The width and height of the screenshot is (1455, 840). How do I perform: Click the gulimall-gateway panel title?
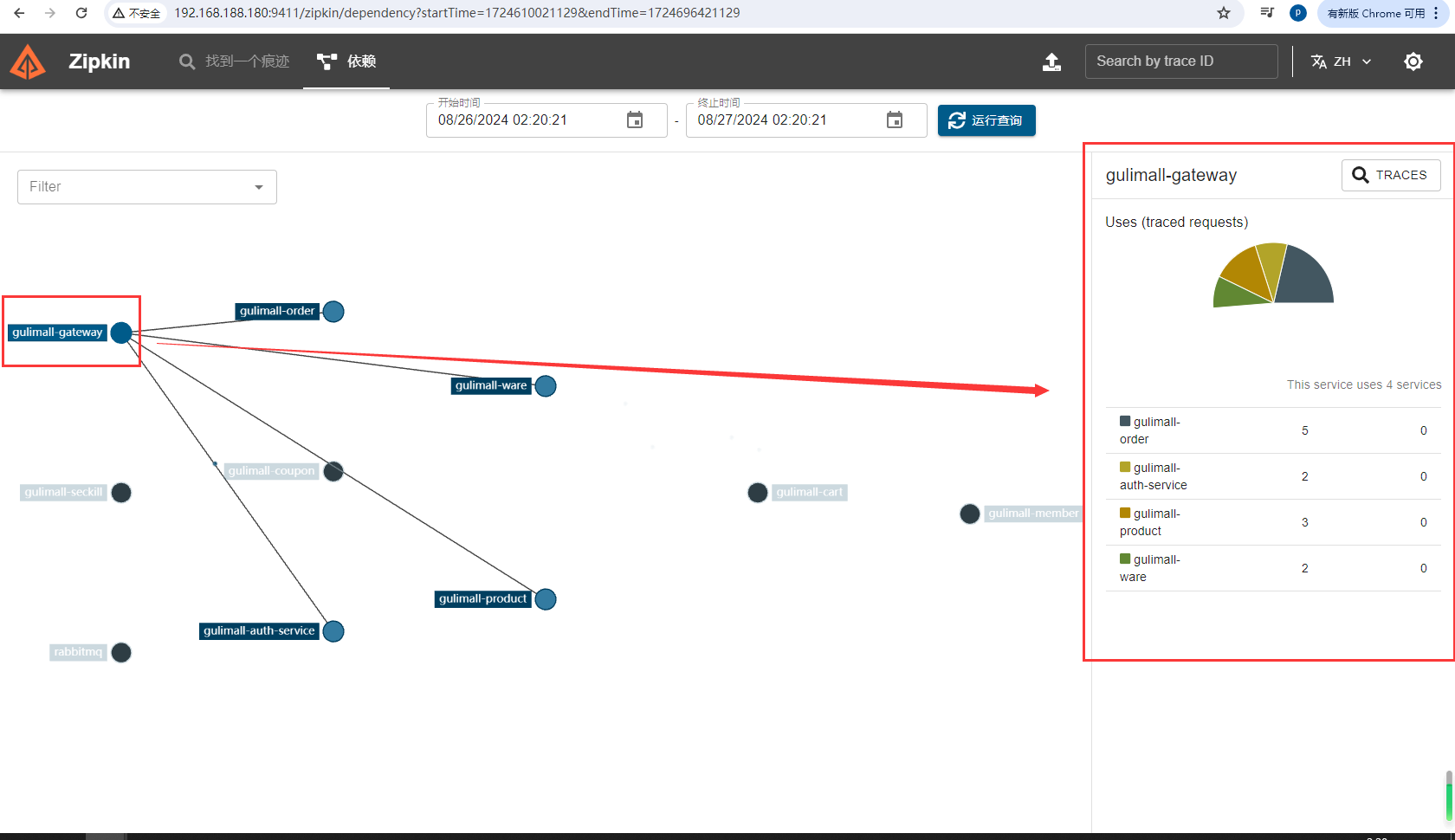click(1171, 175)
